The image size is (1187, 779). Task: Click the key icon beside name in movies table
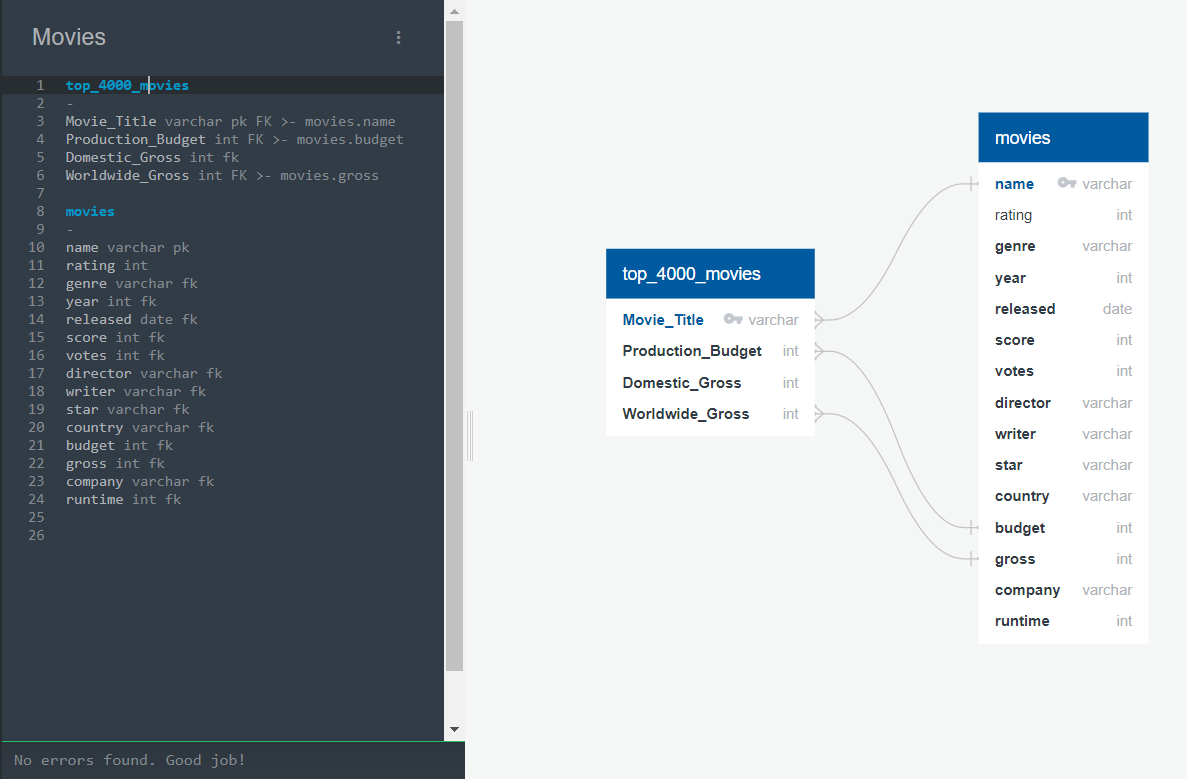point(1067,183)
